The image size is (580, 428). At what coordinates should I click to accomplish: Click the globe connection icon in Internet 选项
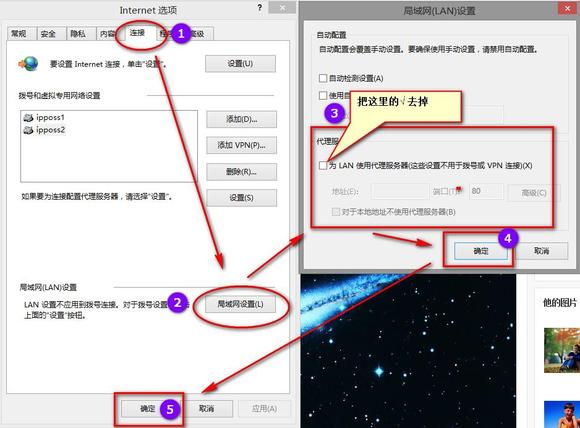(x=28, y=64)
